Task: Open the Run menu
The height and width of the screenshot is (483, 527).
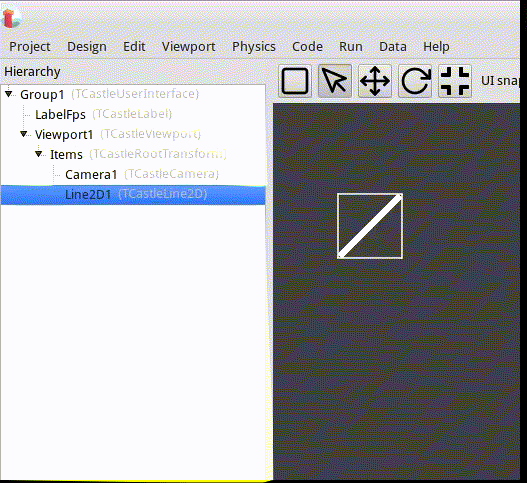Action: click(351, 46)
